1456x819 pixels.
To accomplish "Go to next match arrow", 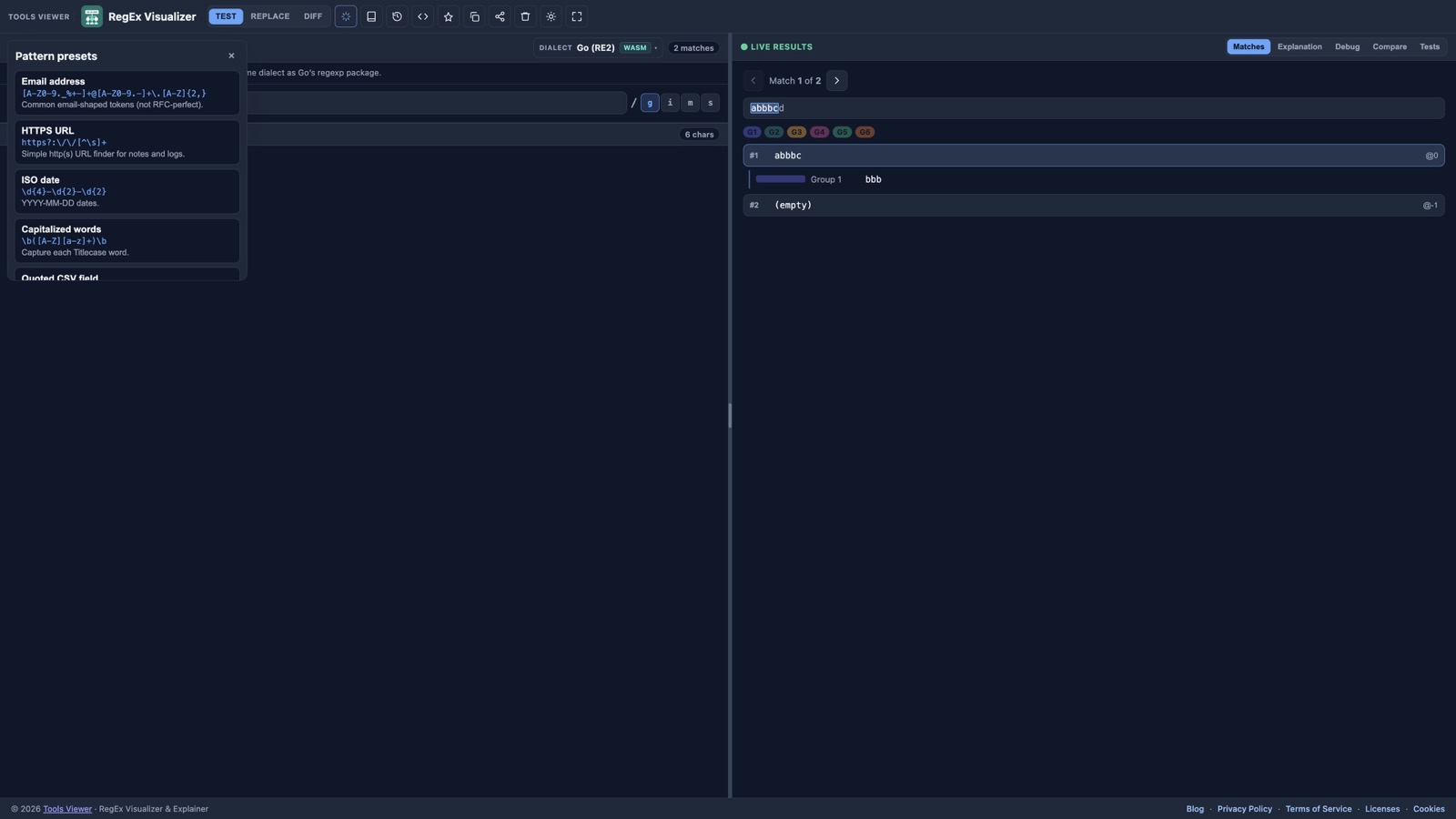I will coord(836,81).
